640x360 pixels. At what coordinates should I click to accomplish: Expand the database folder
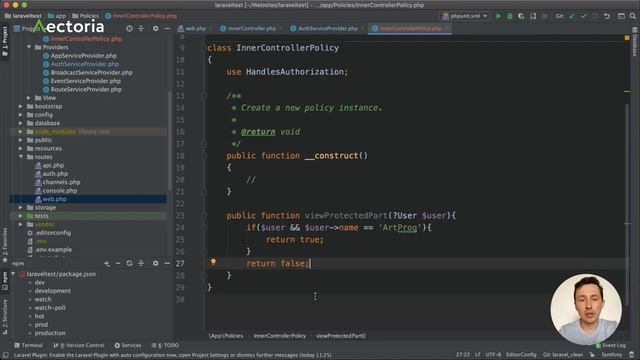pyautogui.click(x=20, y=123)
